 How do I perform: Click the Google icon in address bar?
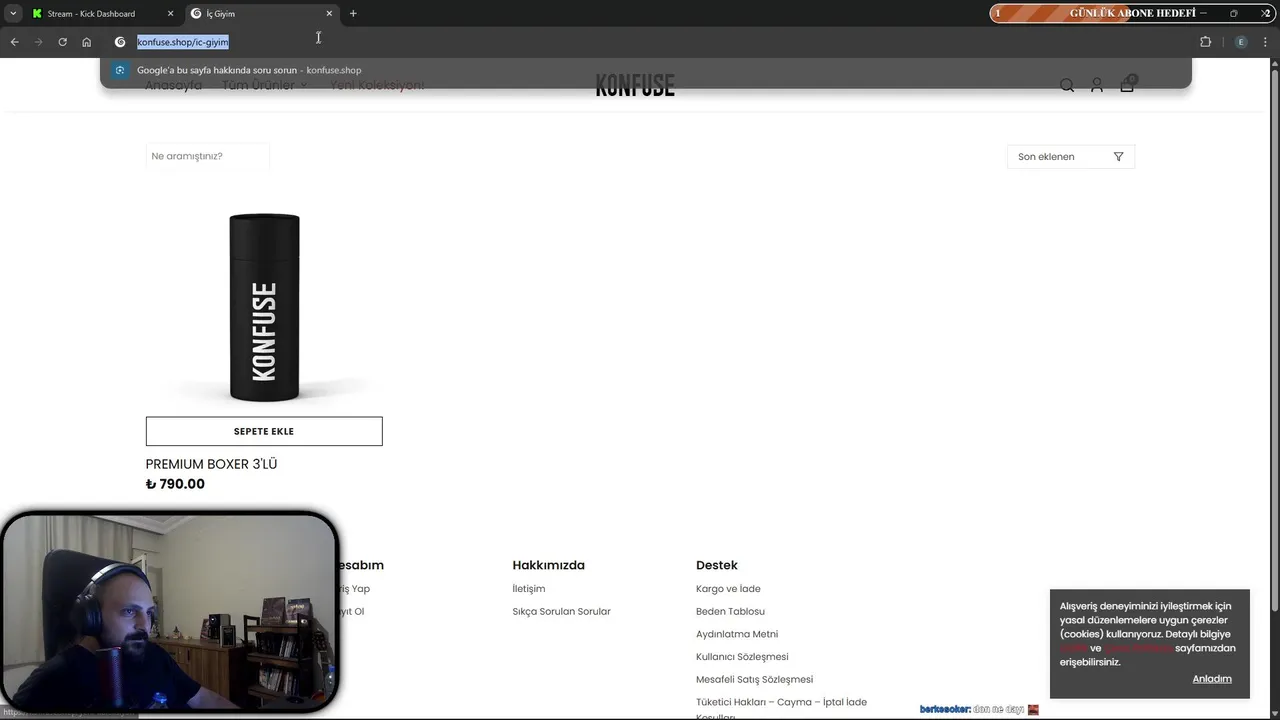[x=120, y=42]
